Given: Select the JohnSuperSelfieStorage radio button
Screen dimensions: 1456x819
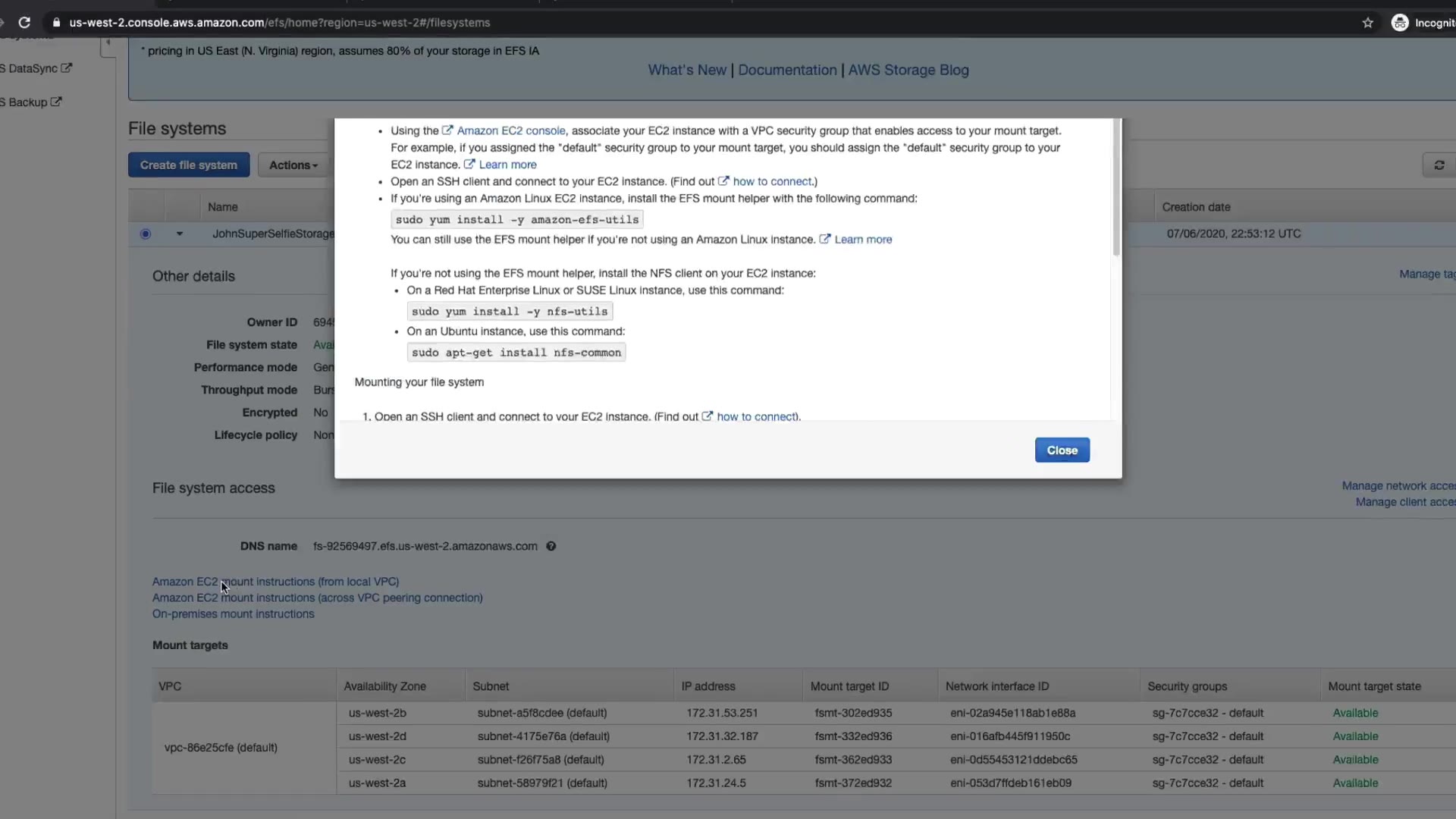Looking at the screenshot, I should click(x=146, y=234).
